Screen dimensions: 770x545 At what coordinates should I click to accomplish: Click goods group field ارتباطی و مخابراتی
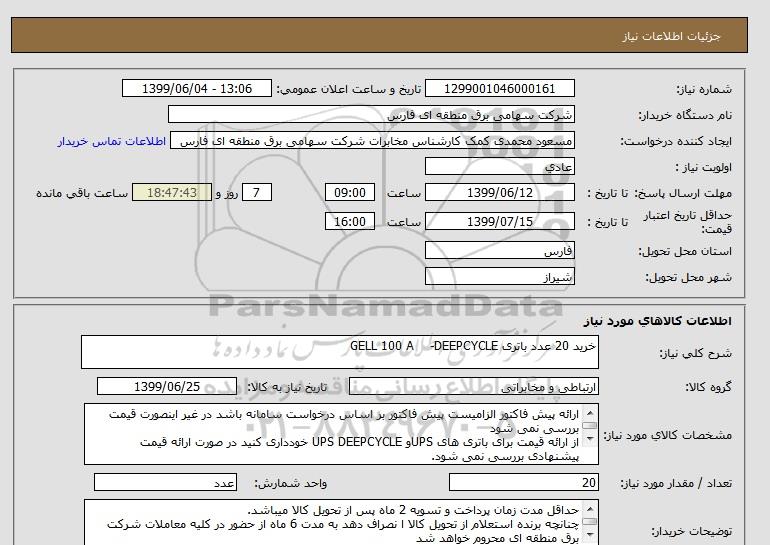473,387
